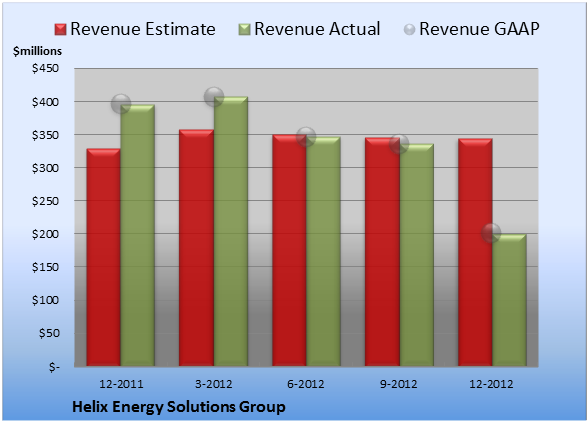This screenshot has height=422, width=588.
Task: Select the green actual bar for 3-2012
Action: 231,231
